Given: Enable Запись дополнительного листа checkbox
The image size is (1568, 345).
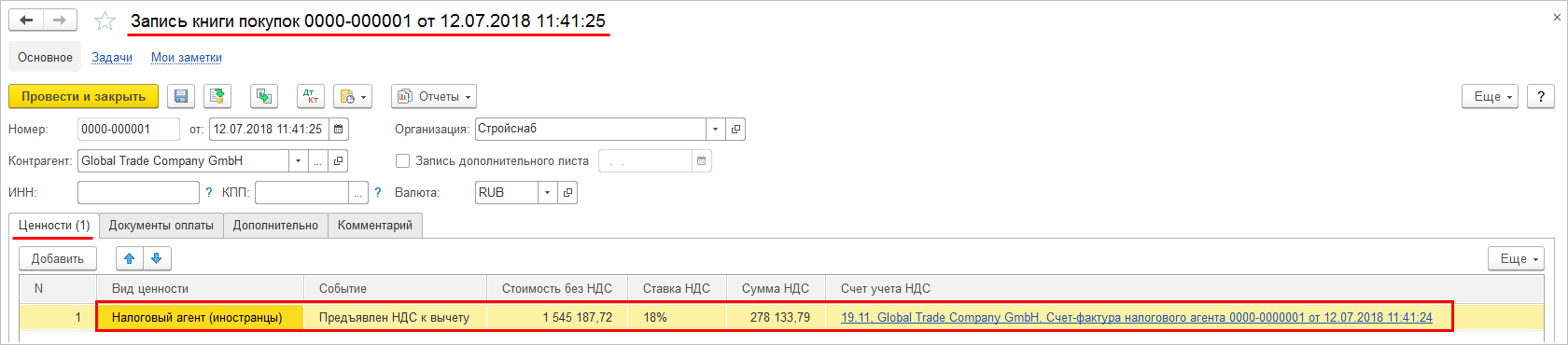Looking at the screenshot, I should [x=403, y=160].
